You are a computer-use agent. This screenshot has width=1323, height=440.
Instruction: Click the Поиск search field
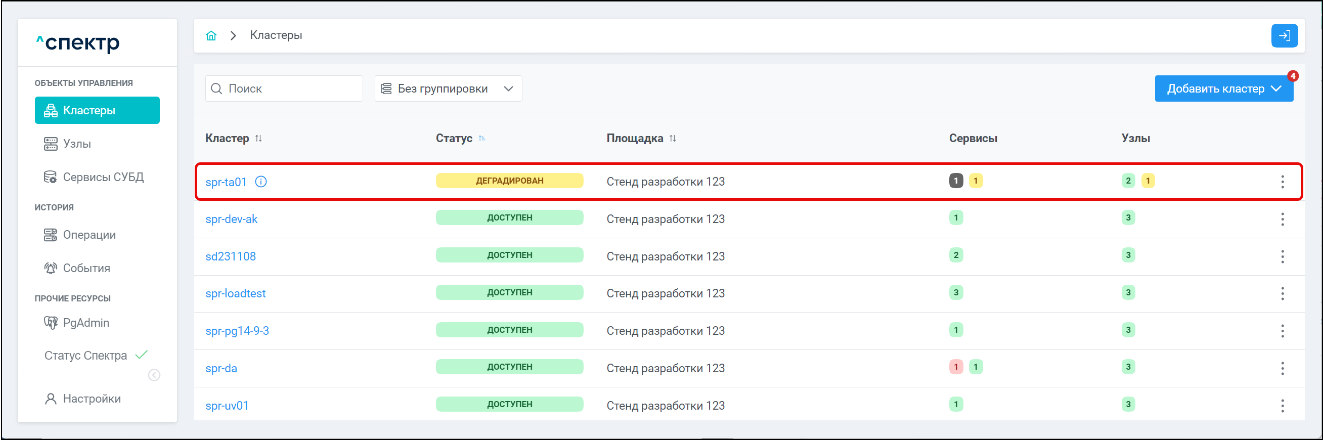pyautogui.click(x=284, y=89)
